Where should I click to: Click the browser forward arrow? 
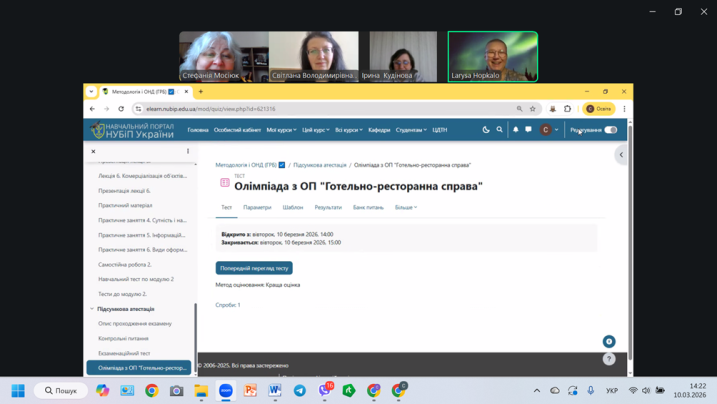click(x=107, y=109)
